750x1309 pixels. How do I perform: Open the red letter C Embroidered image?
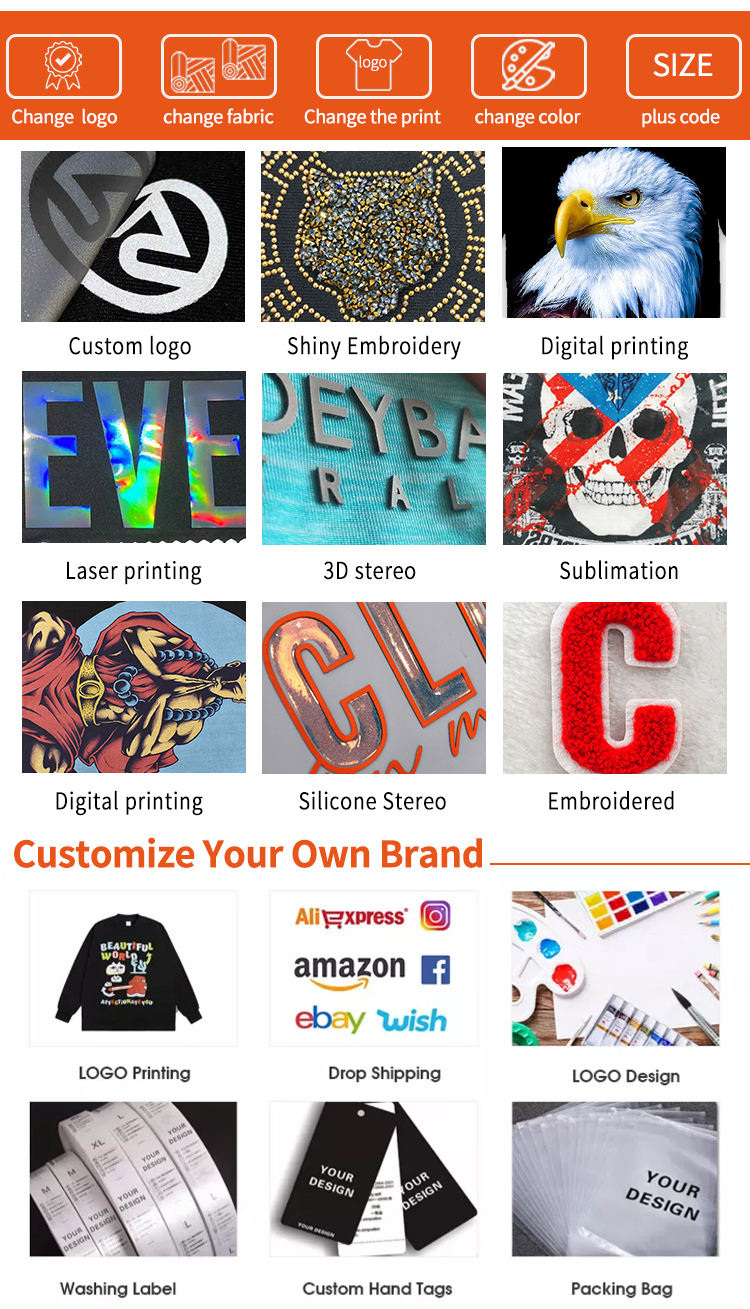coord(615,688)
